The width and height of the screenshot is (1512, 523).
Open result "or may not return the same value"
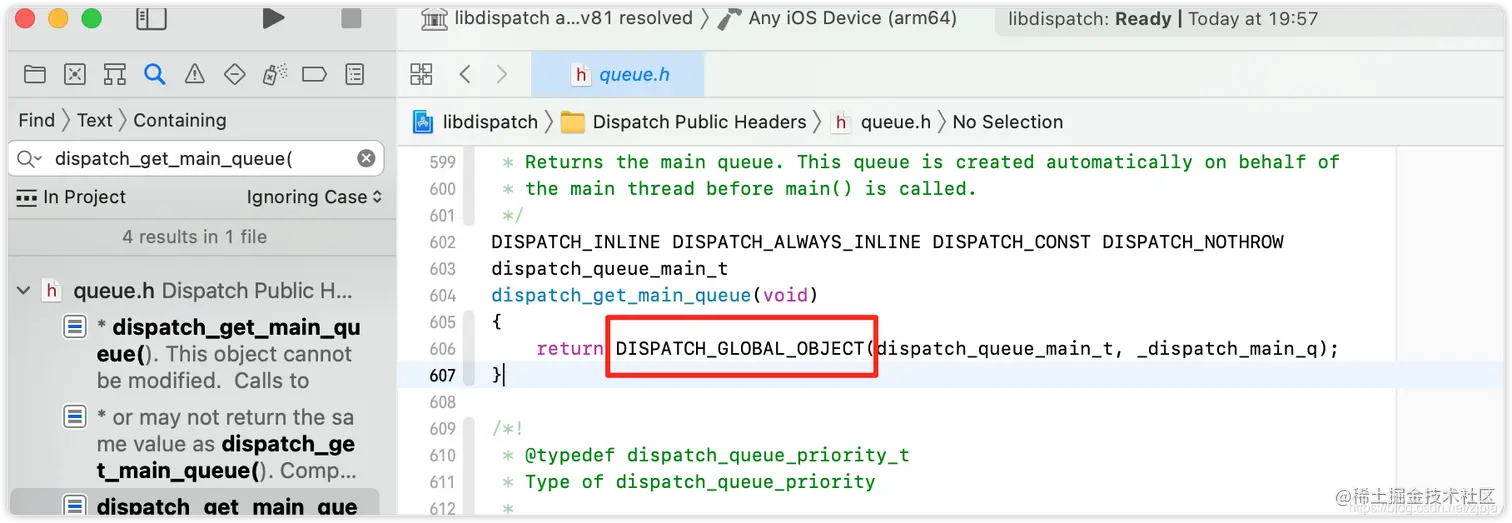tap(212, 444)
